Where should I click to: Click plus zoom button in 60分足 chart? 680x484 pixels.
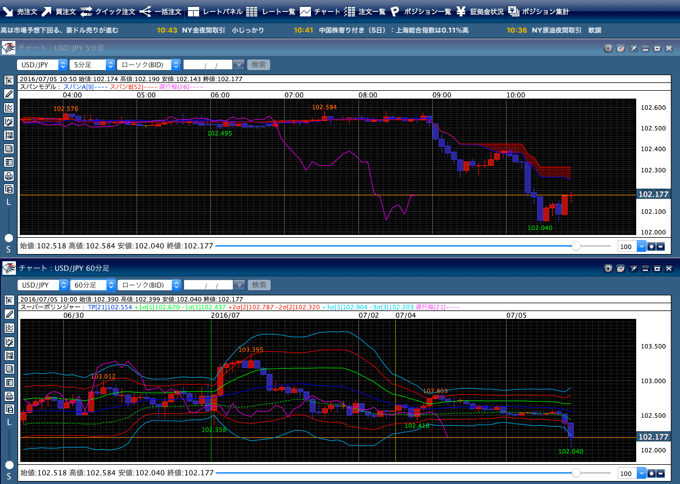pyautogui.click(x=651, y=473)
